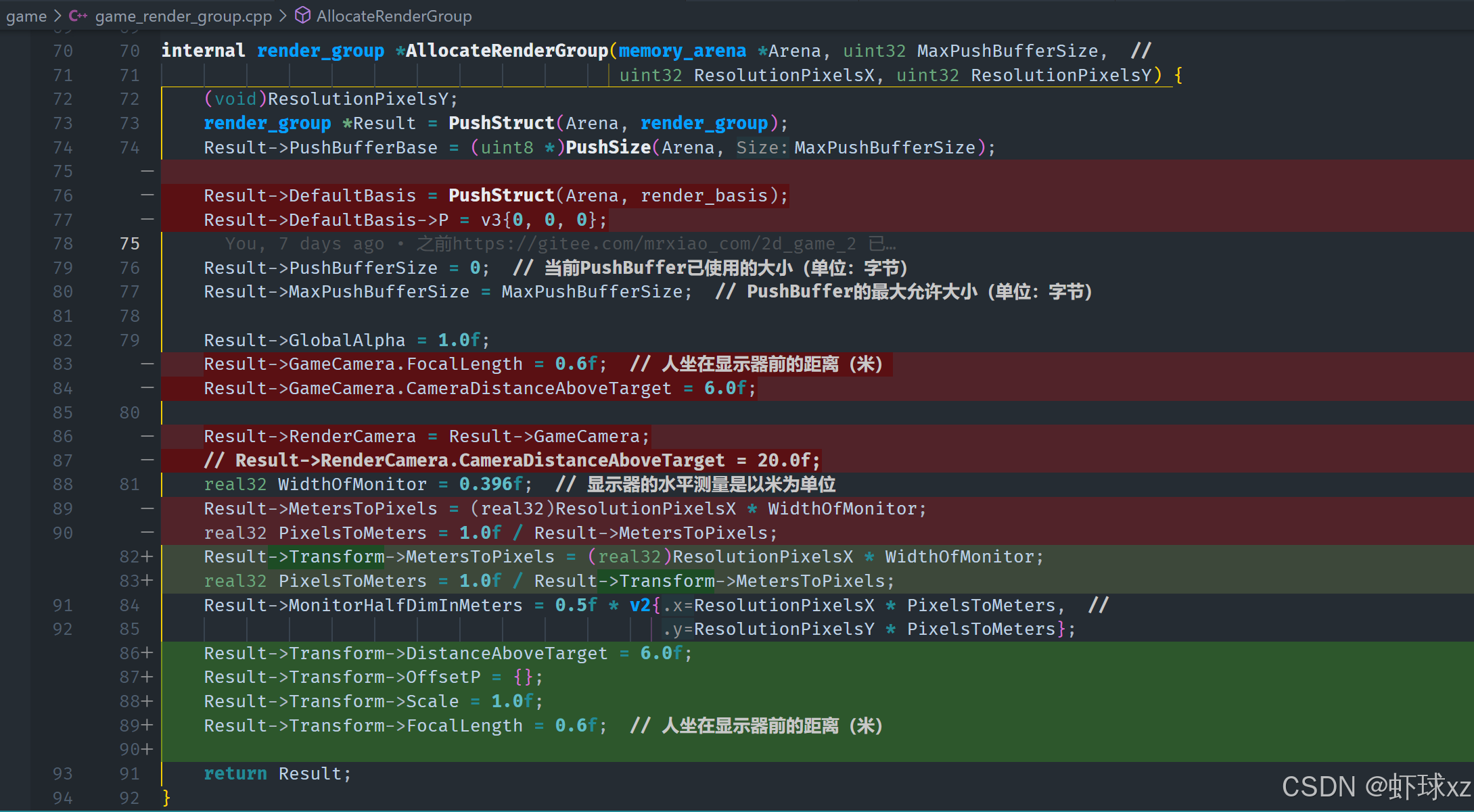The image size is (1474, 812).
Task: Click the 0.396f value of WidthOfMonitor
Action: click(x=490, y=484)
